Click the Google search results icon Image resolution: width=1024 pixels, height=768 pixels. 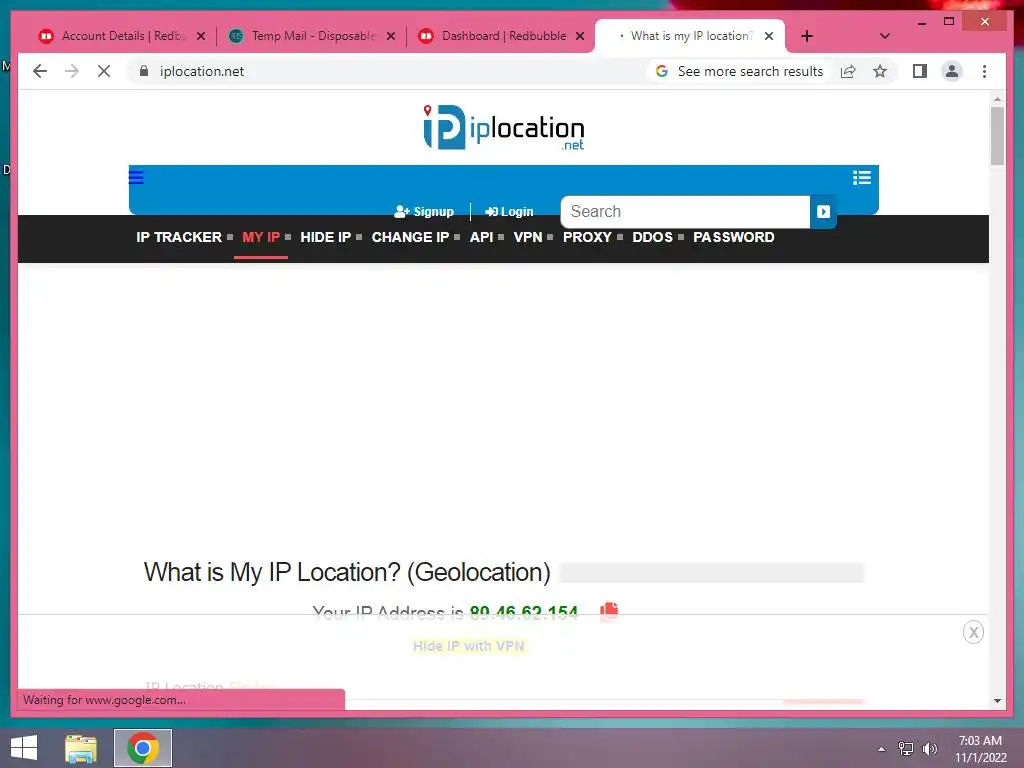click(662, 71)
